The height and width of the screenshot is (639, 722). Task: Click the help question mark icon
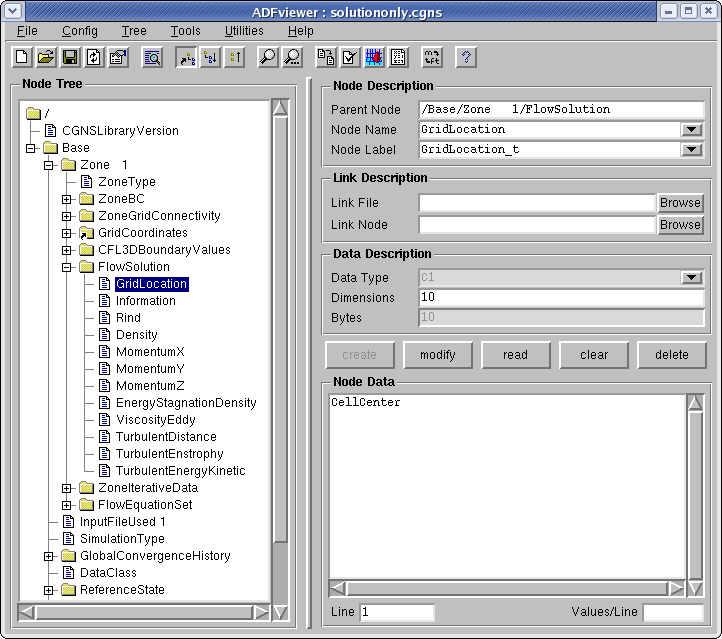(466, 57)
